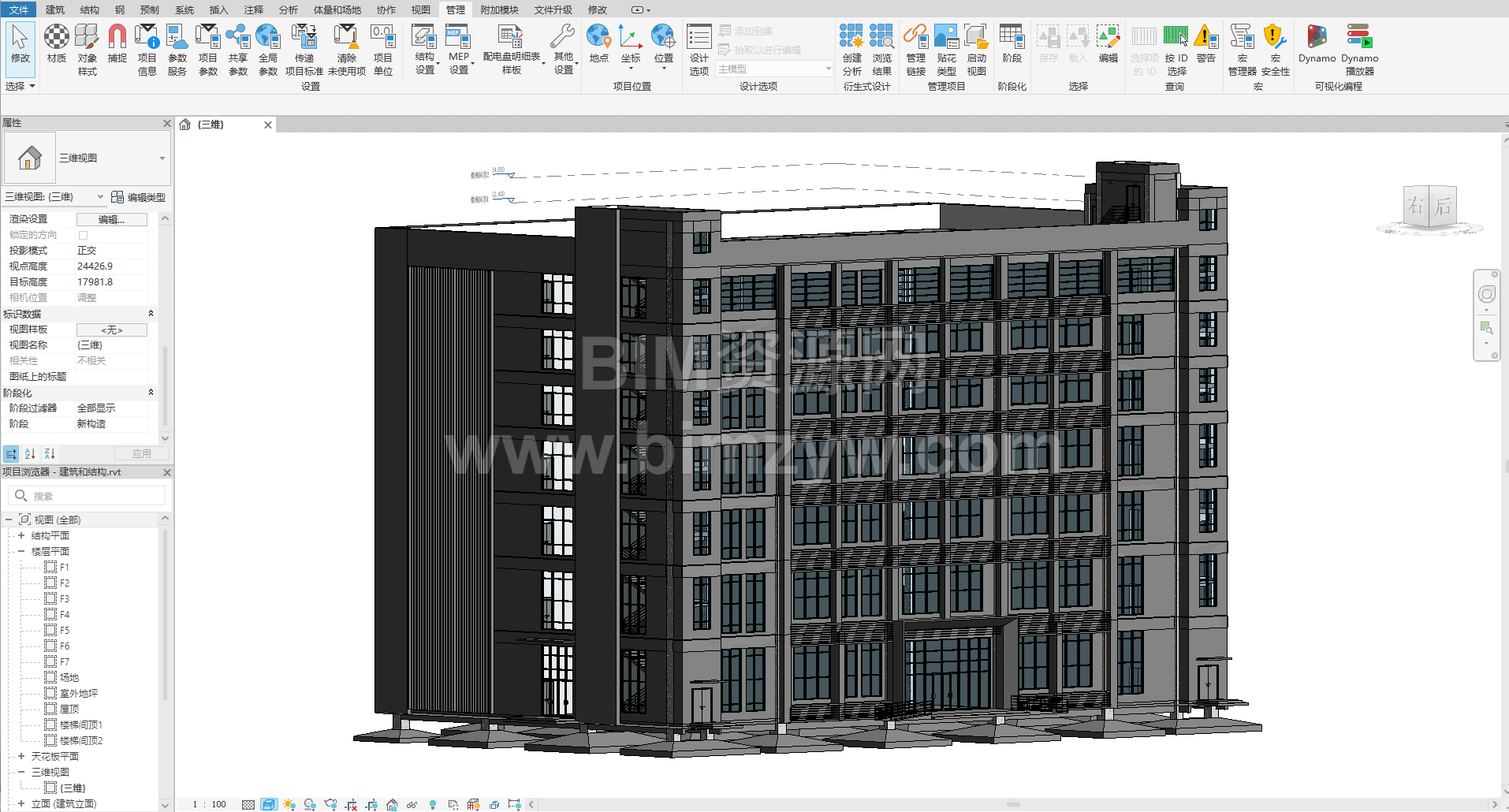This screenshot has width=1509, height=812.
Task: Open the 3D view type selector dropdown
Action: point(162,158)
